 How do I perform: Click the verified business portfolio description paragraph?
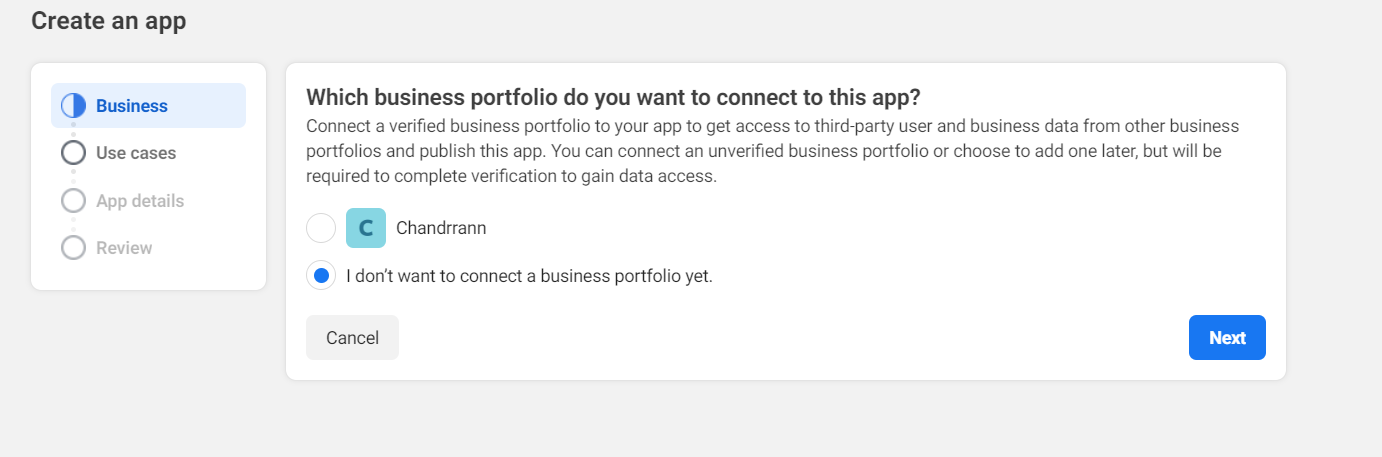click(772, 152)
